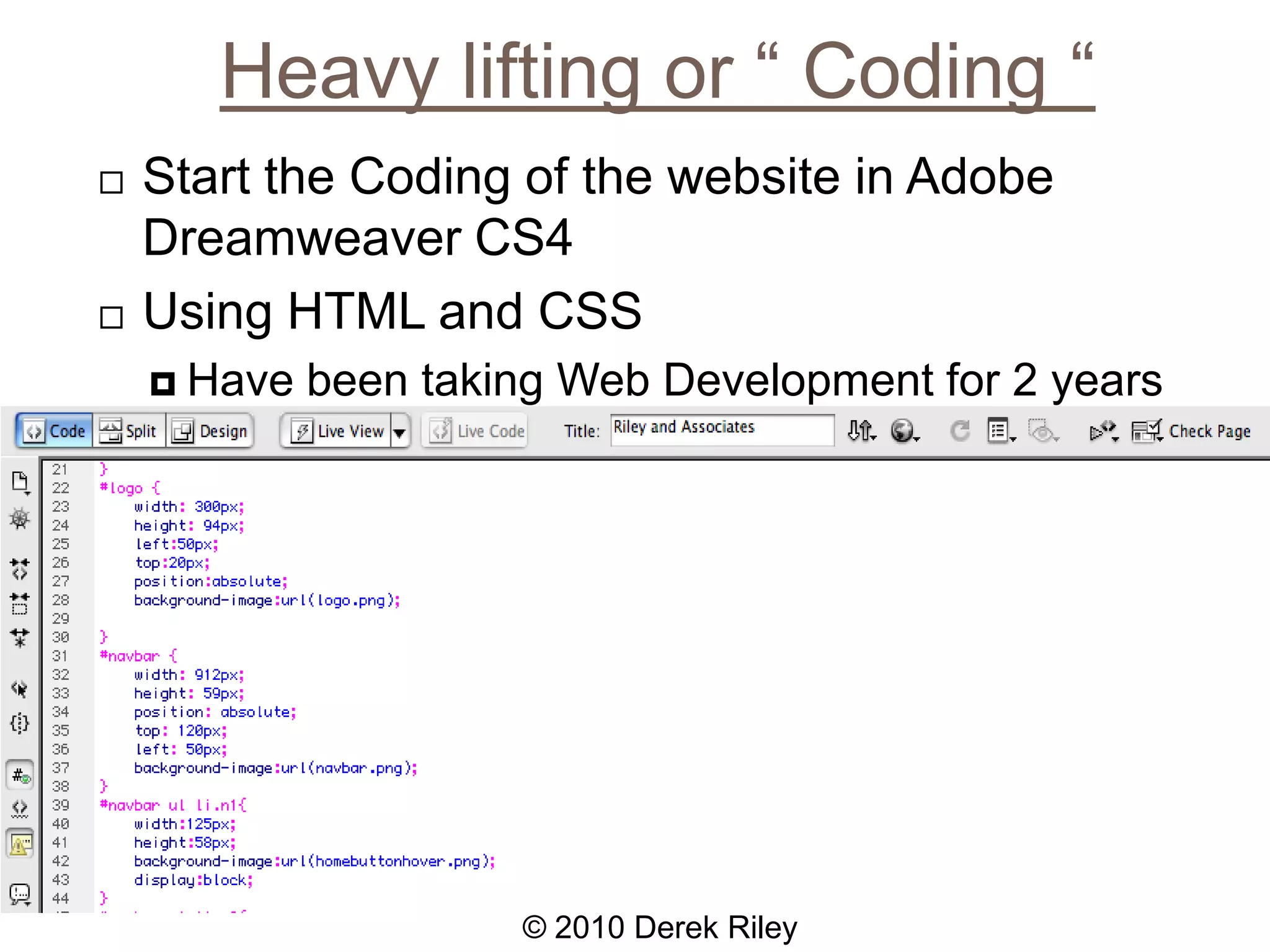Expand the Live View options arrow
Image resolution: width=1270 pixels, height=952 pixels.
click(400, 432)
